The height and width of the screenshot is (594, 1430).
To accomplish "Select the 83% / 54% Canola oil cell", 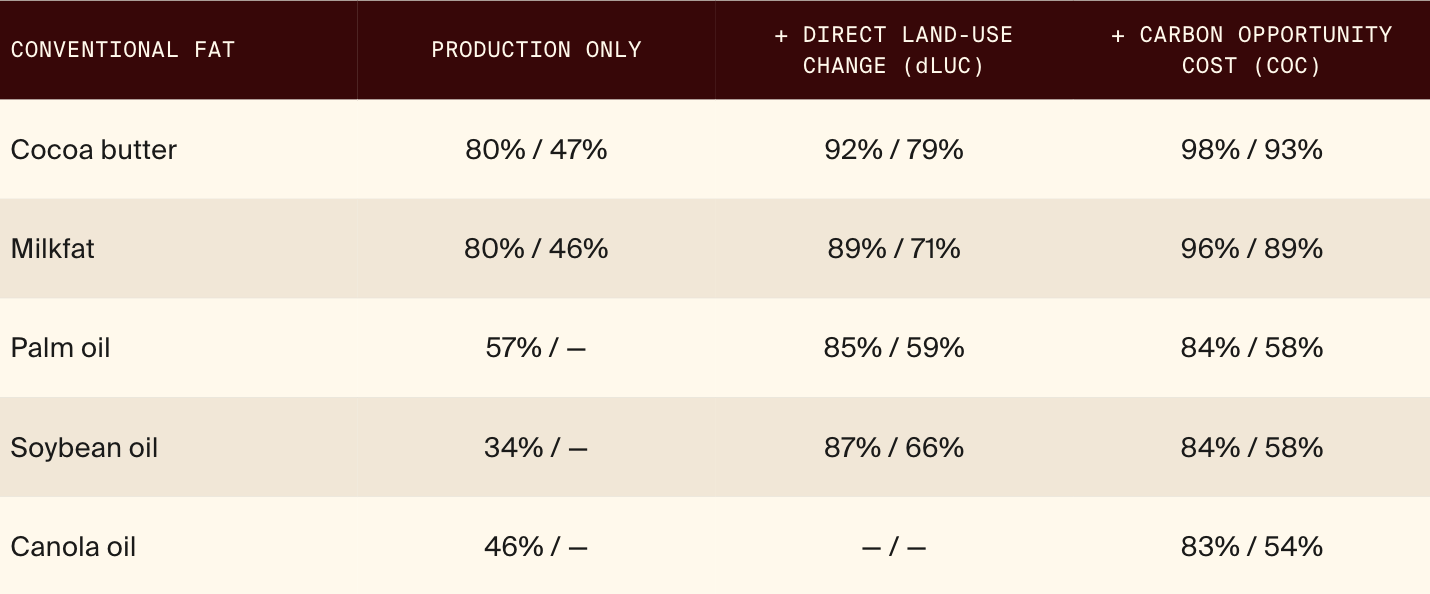I will coord(1251,547).
